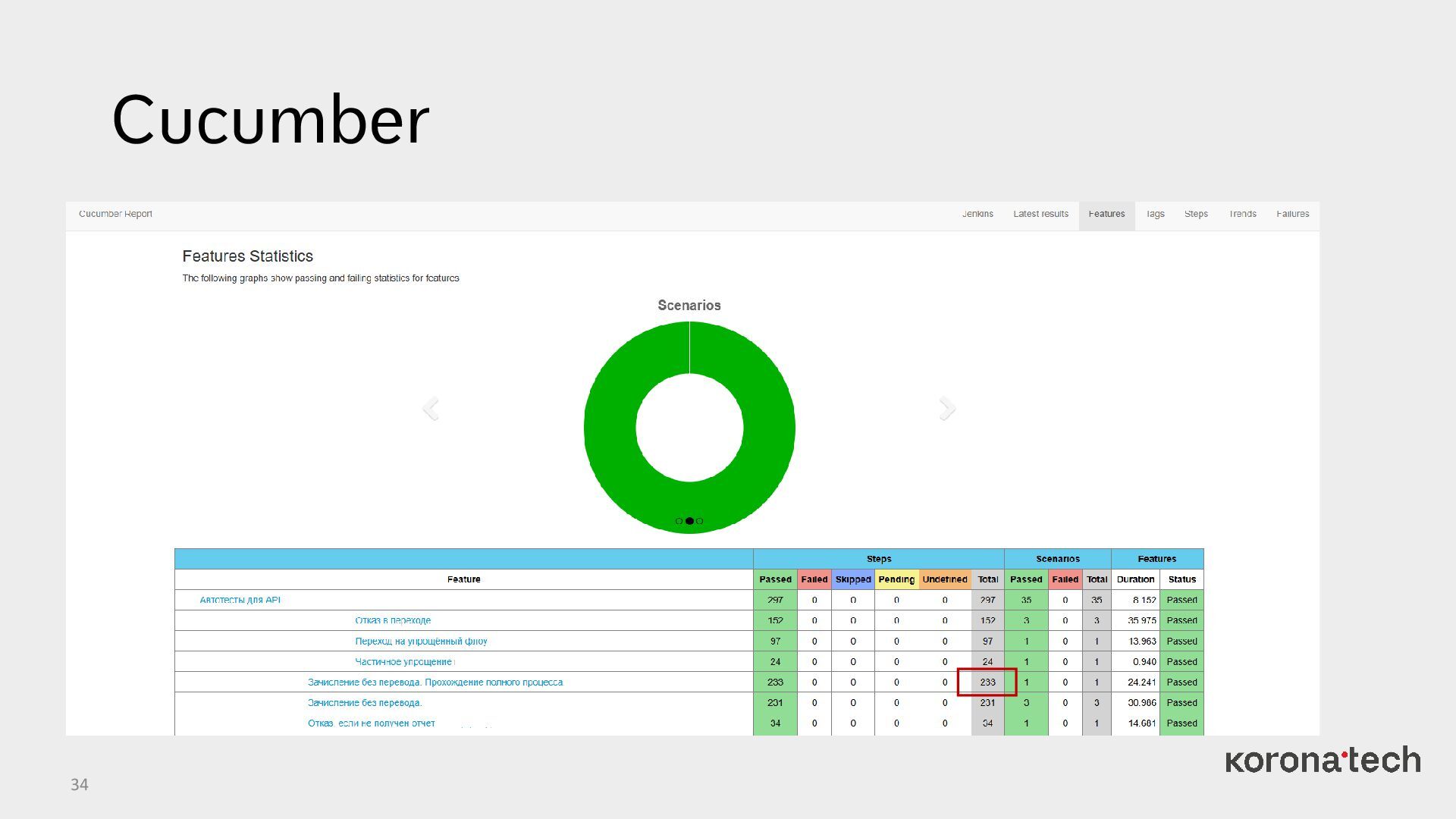The image size is (1456, 819).
Task: Open the Steps tab
Action: click(x=1196, y=214)
